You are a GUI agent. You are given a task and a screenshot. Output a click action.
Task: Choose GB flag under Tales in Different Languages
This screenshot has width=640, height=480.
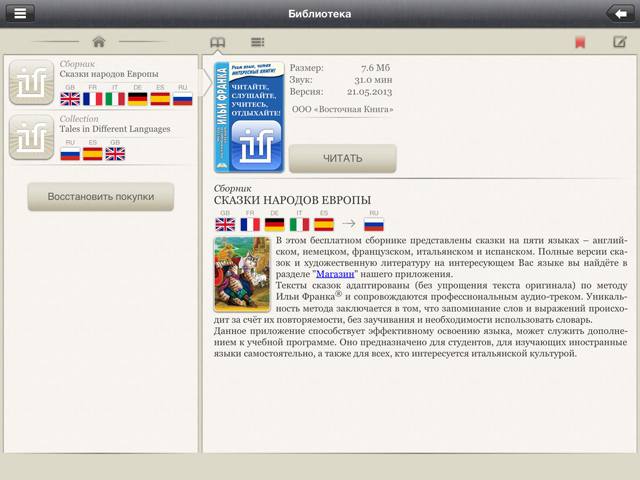[x=115, y=154]
